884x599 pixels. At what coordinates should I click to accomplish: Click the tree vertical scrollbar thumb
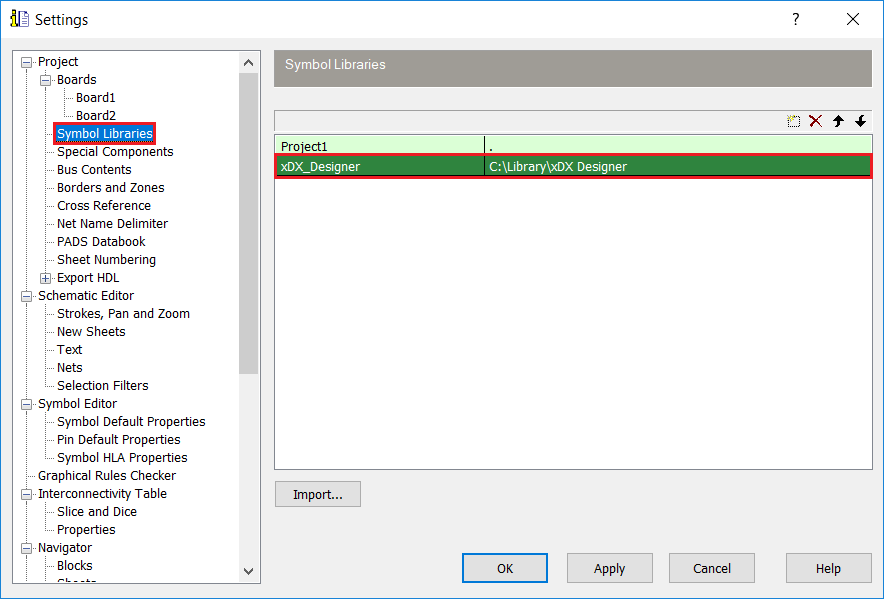coord(249,223)
